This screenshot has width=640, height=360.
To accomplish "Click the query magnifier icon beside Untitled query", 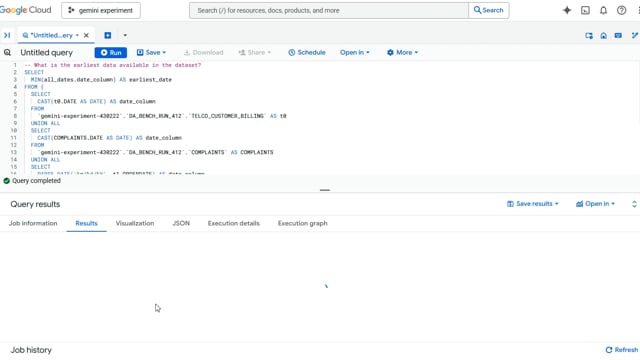I will point(7,52).
